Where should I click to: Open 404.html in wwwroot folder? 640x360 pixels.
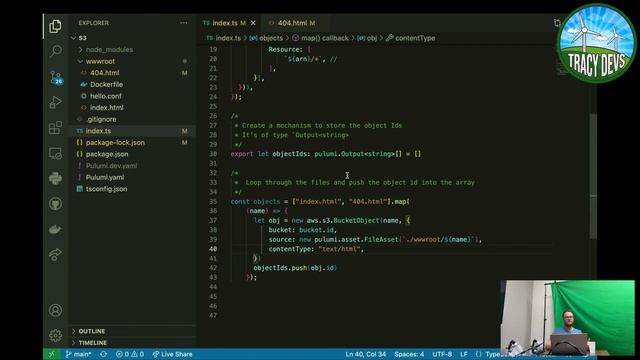point(104,73)
